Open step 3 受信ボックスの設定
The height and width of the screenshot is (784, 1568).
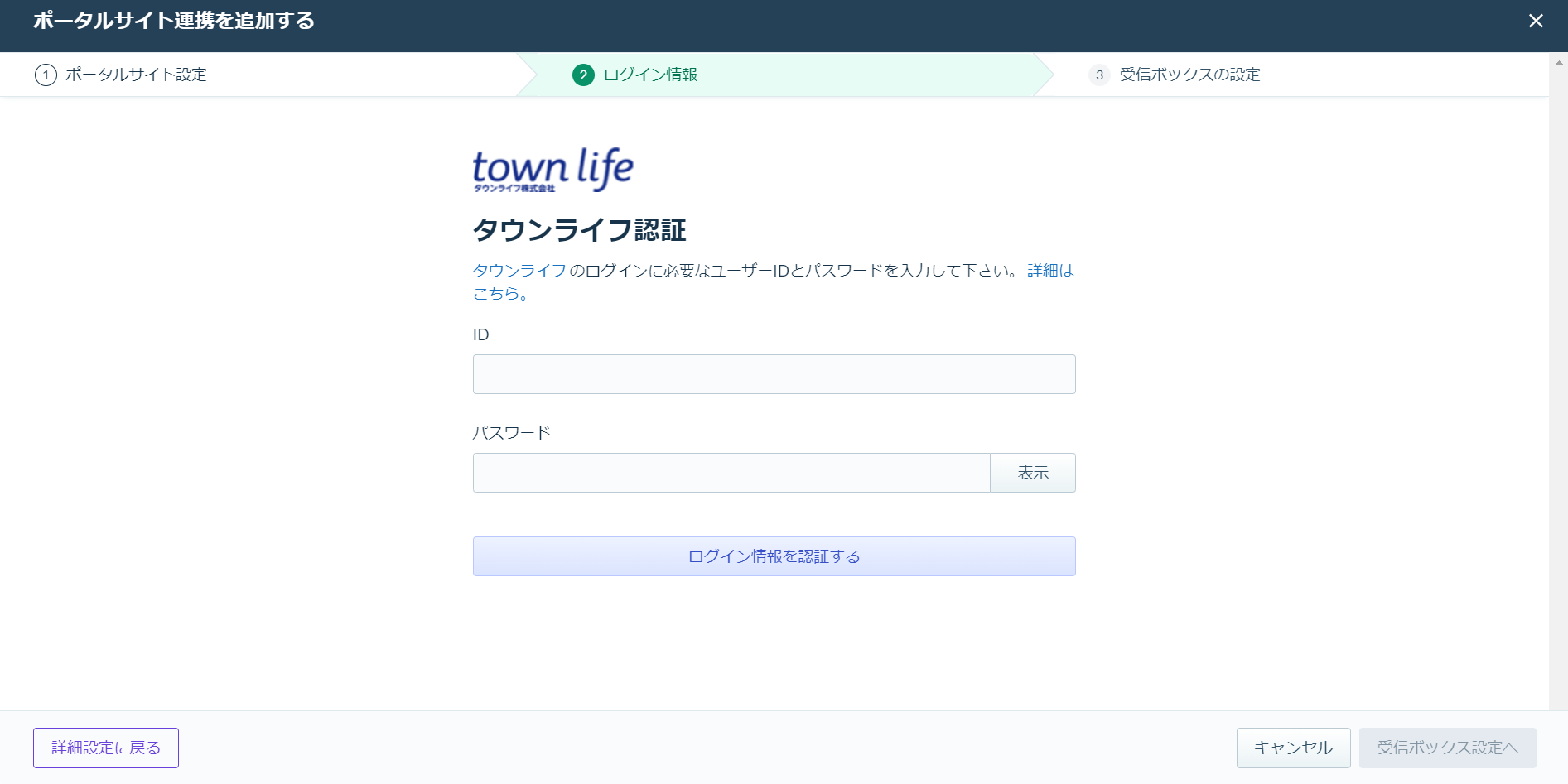coord(1175,75)
